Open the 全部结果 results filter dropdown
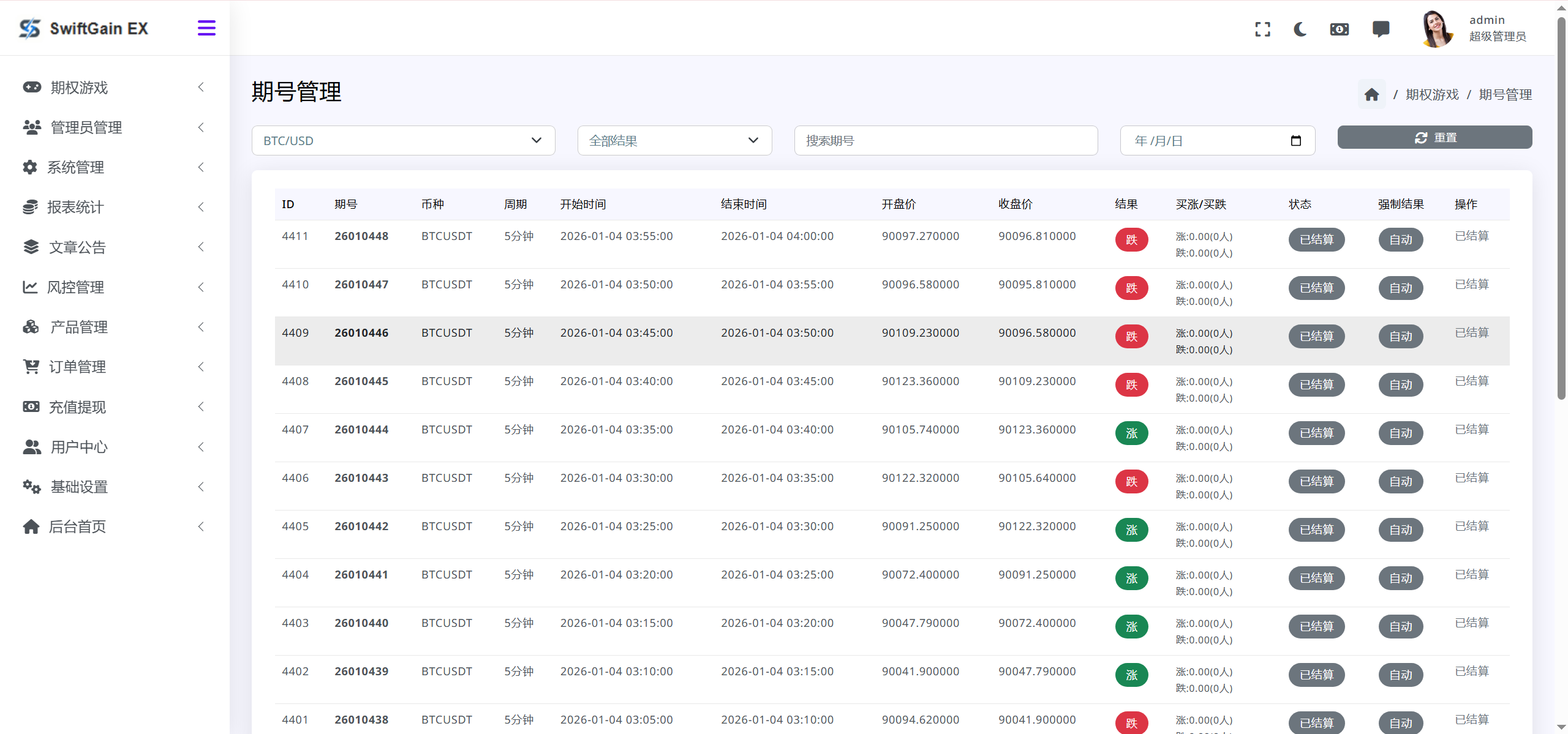Image resolution: width=1568 pixels, height=734 pixels. tap(674, 140)
